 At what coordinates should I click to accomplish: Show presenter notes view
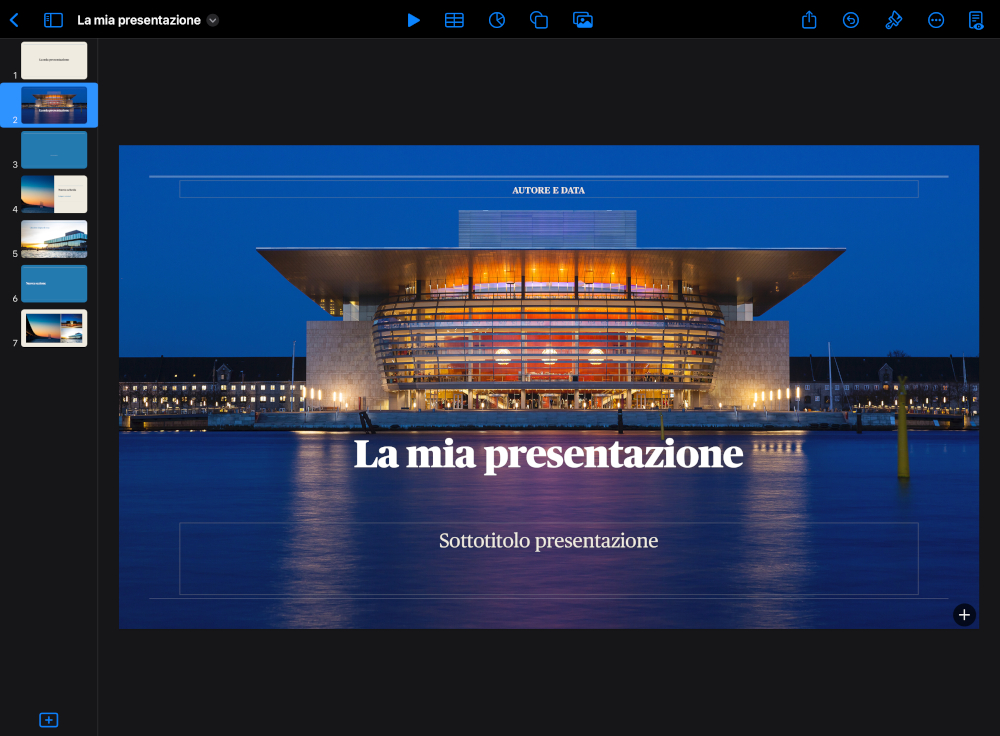point(975,19)
